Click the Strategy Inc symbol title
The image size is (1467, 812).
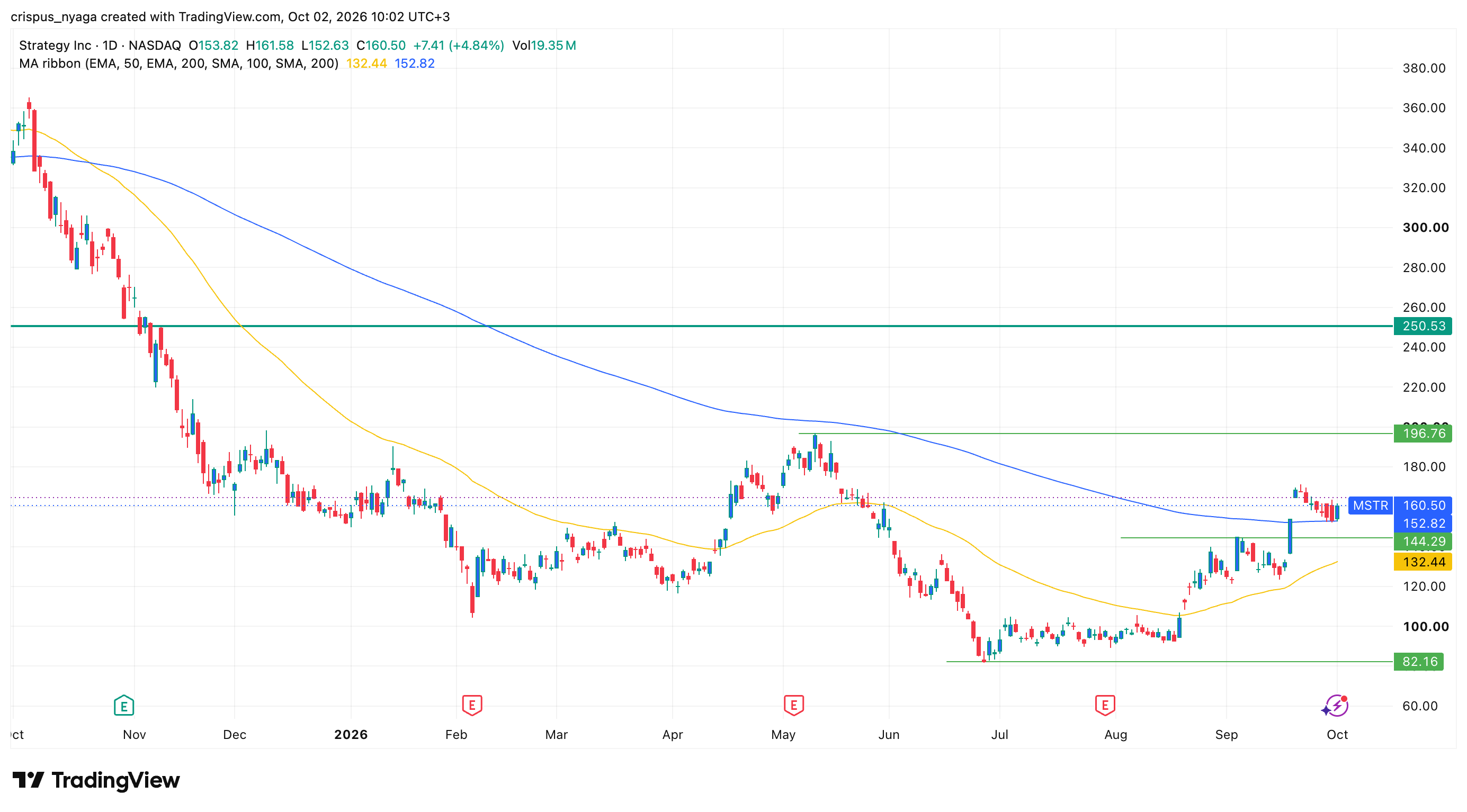pyautogui.click(x=55, y=46)
